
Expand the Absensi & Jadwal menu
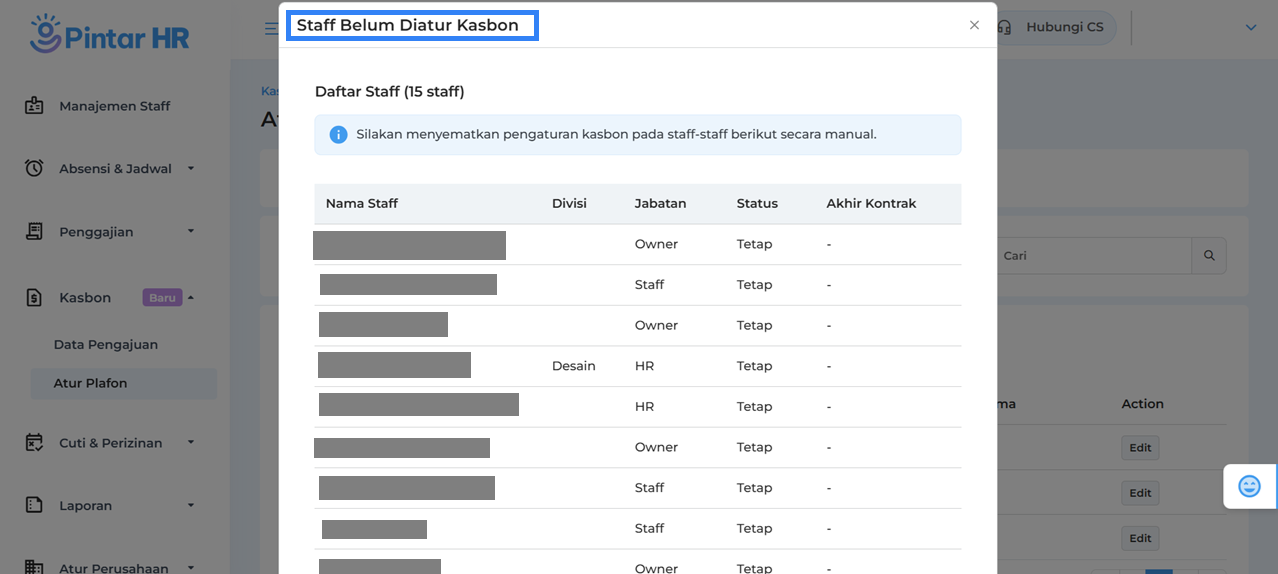(x=191, y=168)
